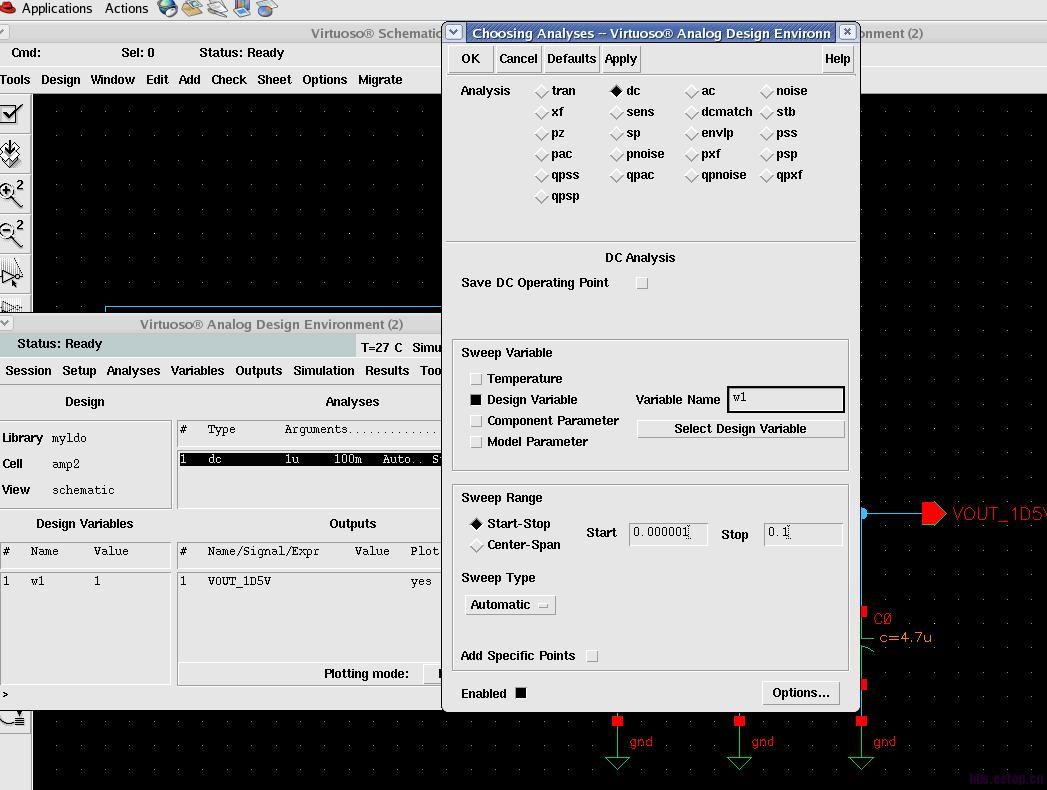Viewport: 1047px width, 790px height.
Task: Open the Outputs menu in Analog Design Environment
Action: 258,371
